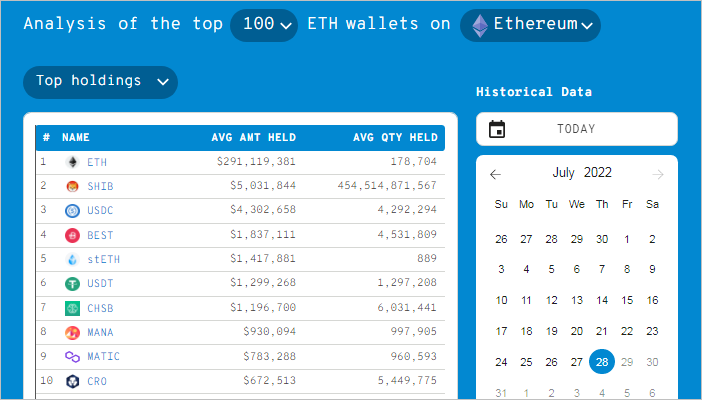Click the BEST token icon
This screenshot has height=400, width=702.
tap(72, 236)
